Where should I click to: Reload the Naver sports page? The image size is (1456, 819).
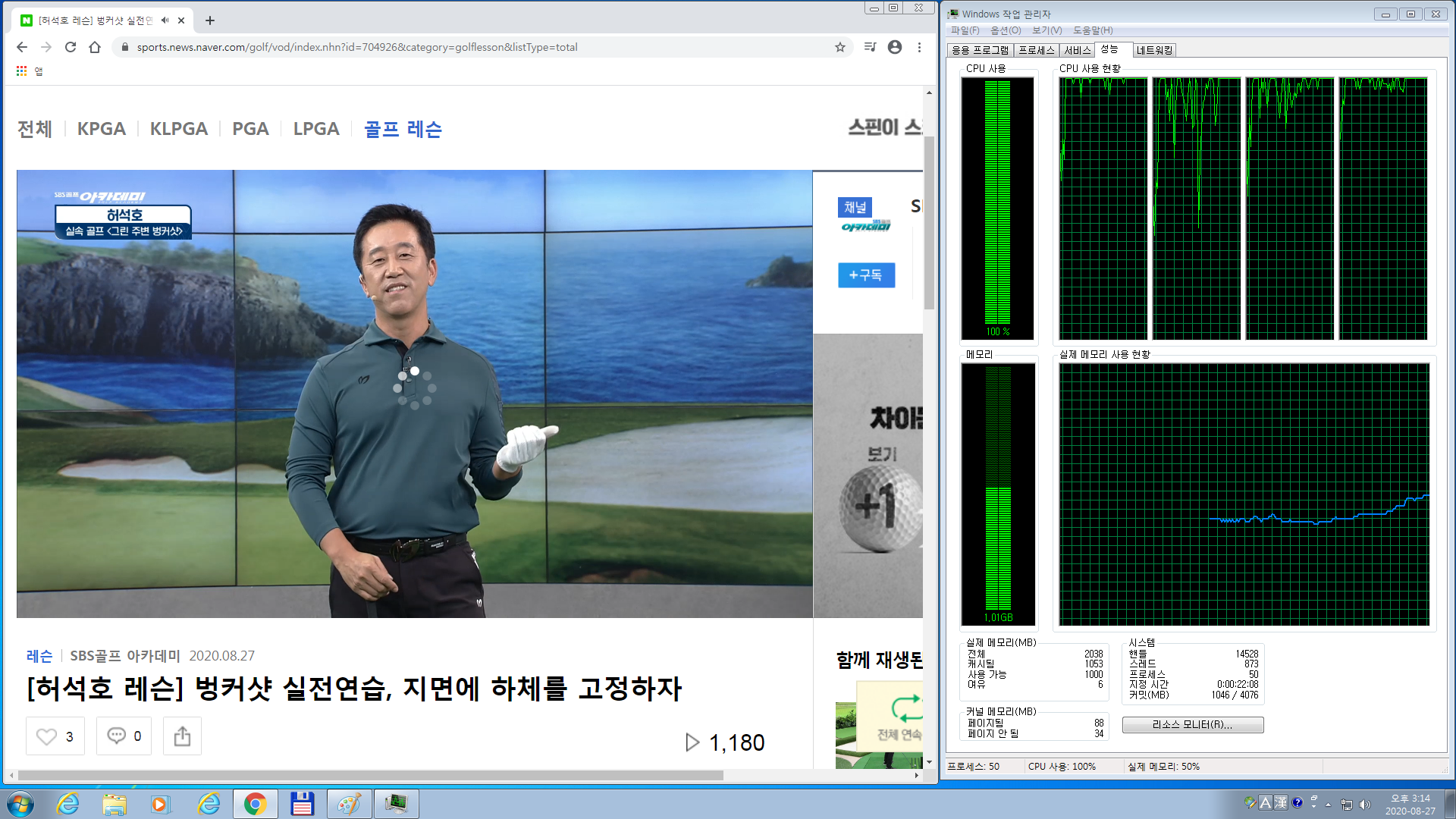tap(71, 47)
